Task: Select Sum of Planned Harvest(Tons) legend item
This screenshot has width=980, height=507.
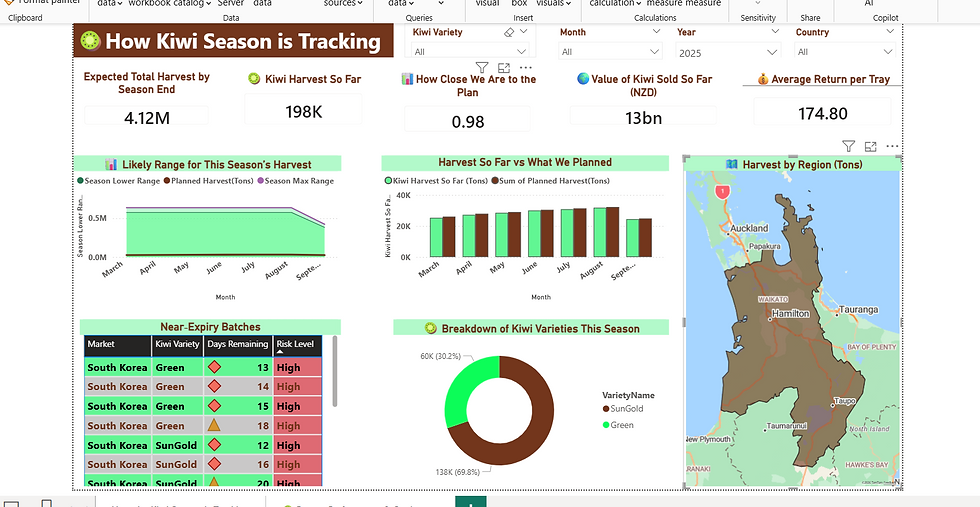Action: (x=550, y=181)
